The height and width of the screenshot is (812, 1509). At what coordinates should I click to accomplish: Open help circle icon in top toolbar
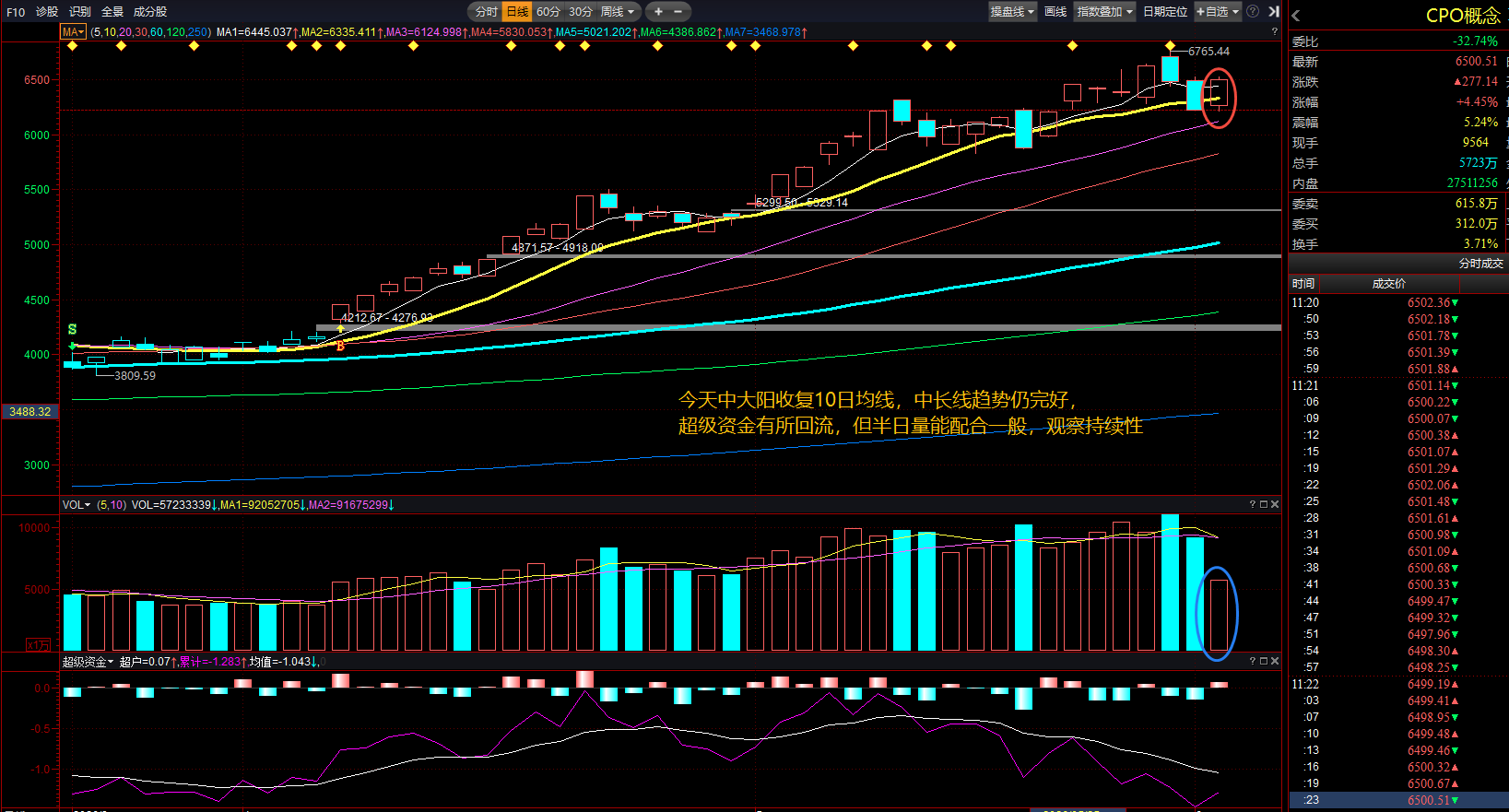click(1253, 11)
